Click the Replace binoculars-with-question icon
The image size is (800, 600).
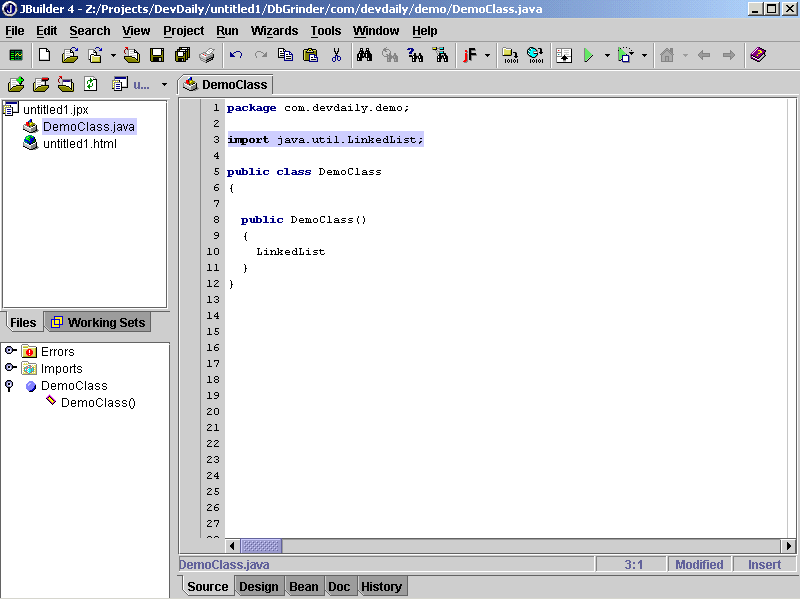point(415,55)
